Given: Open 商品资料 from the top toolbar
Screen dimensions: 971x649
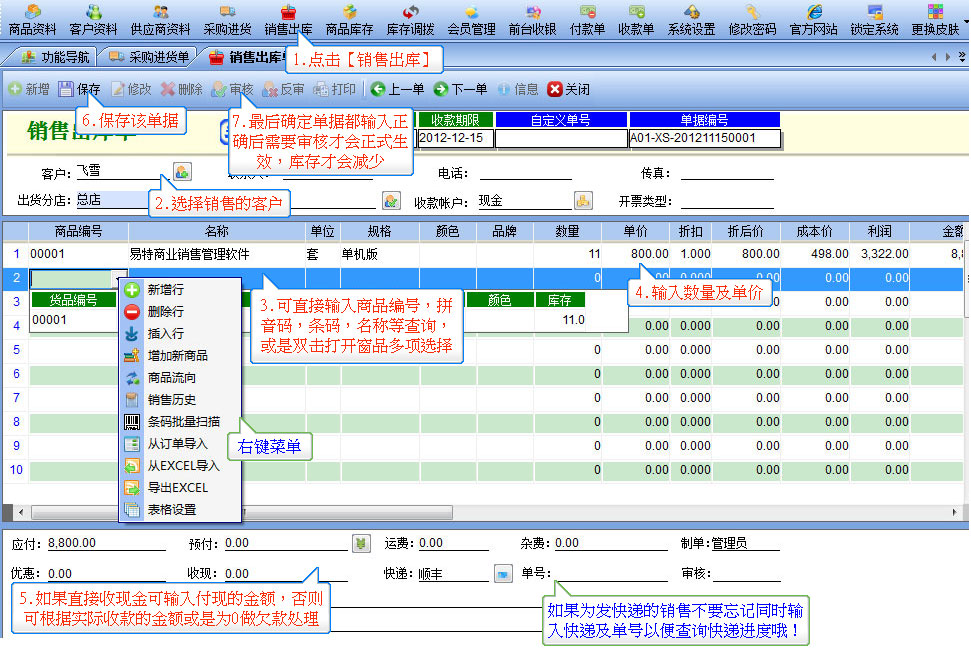Looking at the screenshot, I should 32,20.
